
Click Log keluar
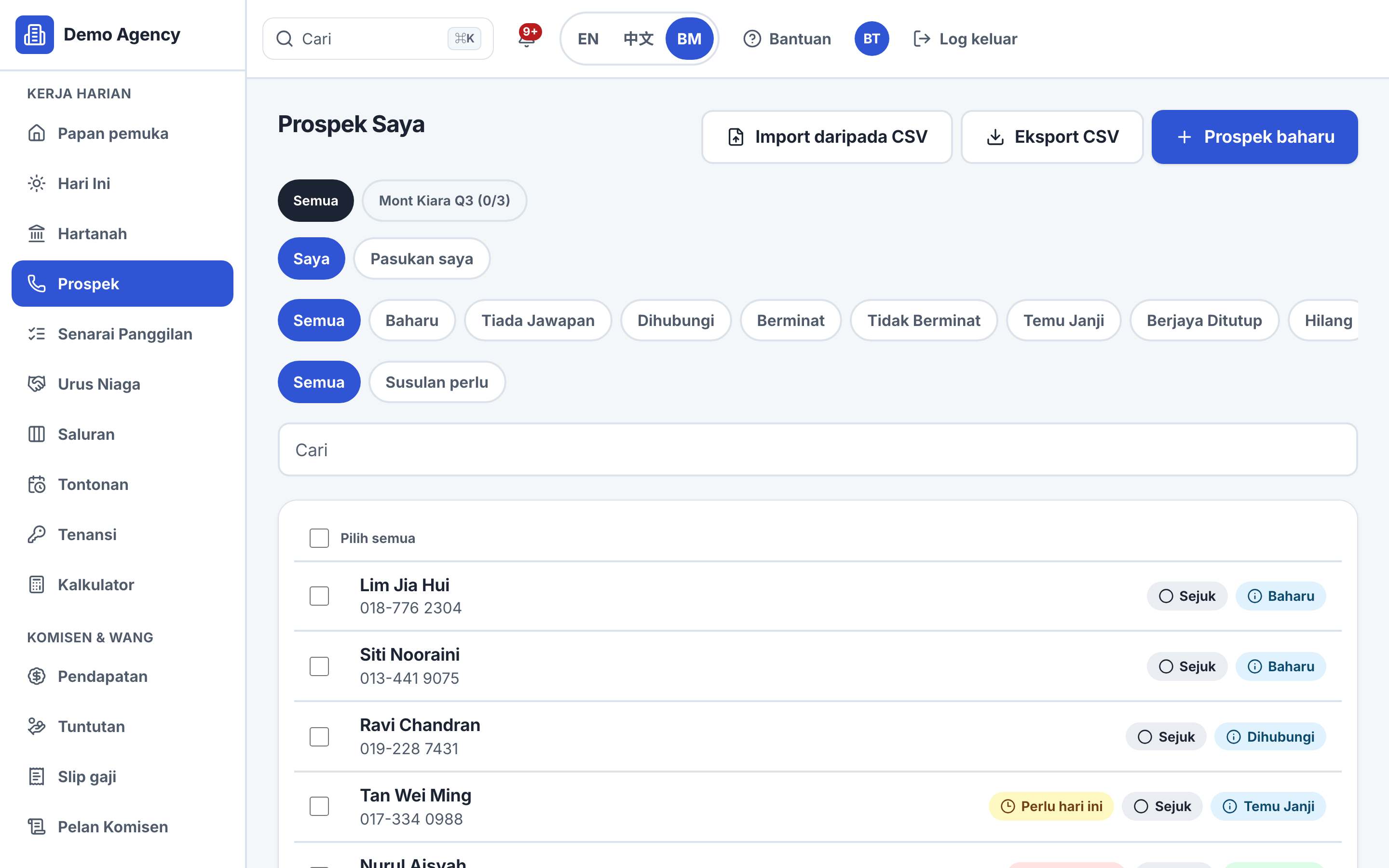tap(965, 39)
